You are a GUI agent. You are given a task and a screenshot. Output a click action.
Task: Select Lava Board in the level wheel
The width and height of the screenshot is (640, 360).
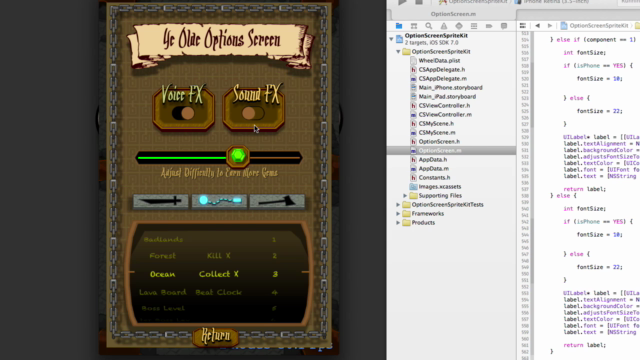[x=162, y=292]
